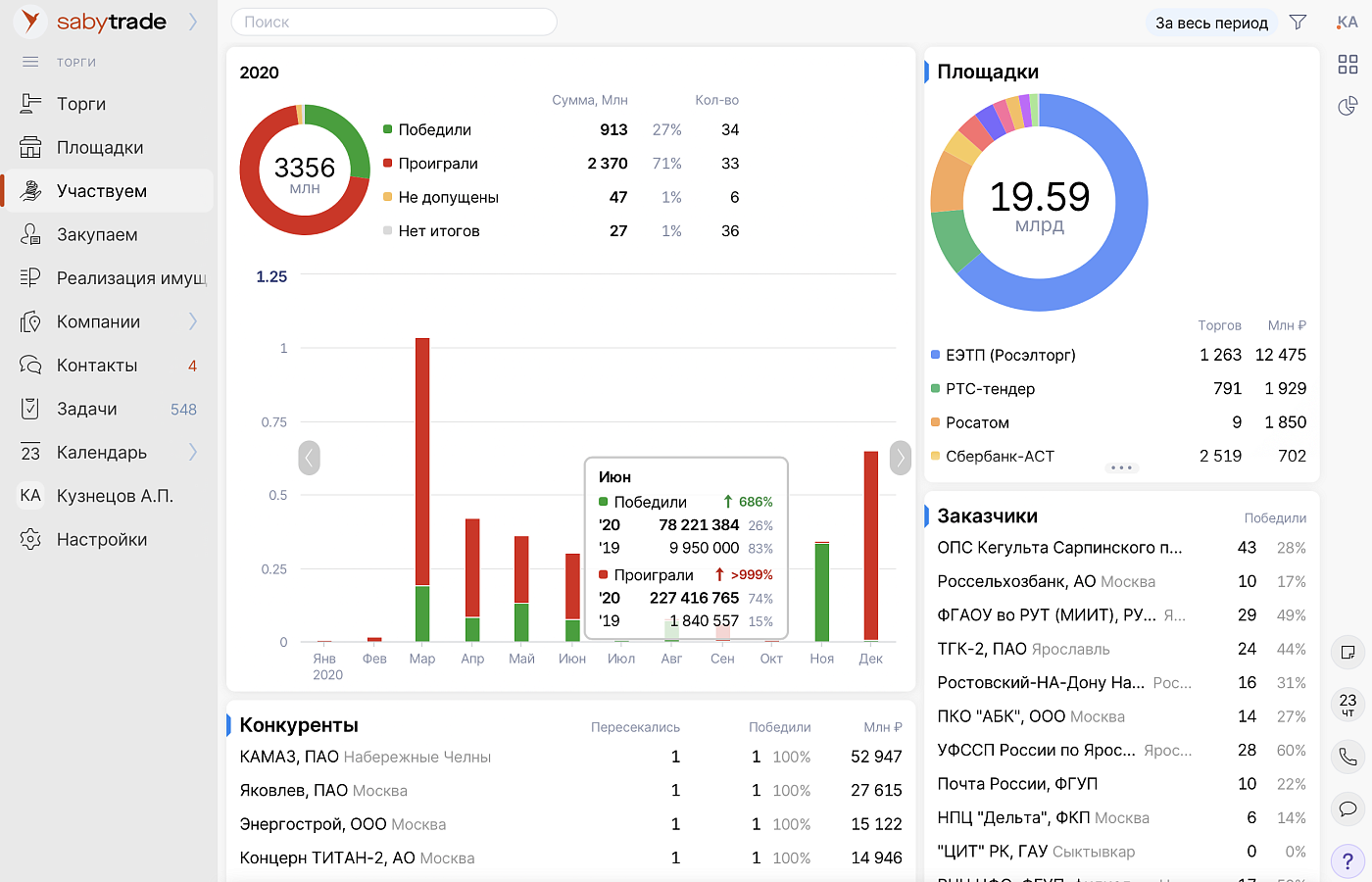The height and width of the screenshot is (882, 1372).
Task: Open the sticky note icon on right rail
Action: coord(1348,653)
